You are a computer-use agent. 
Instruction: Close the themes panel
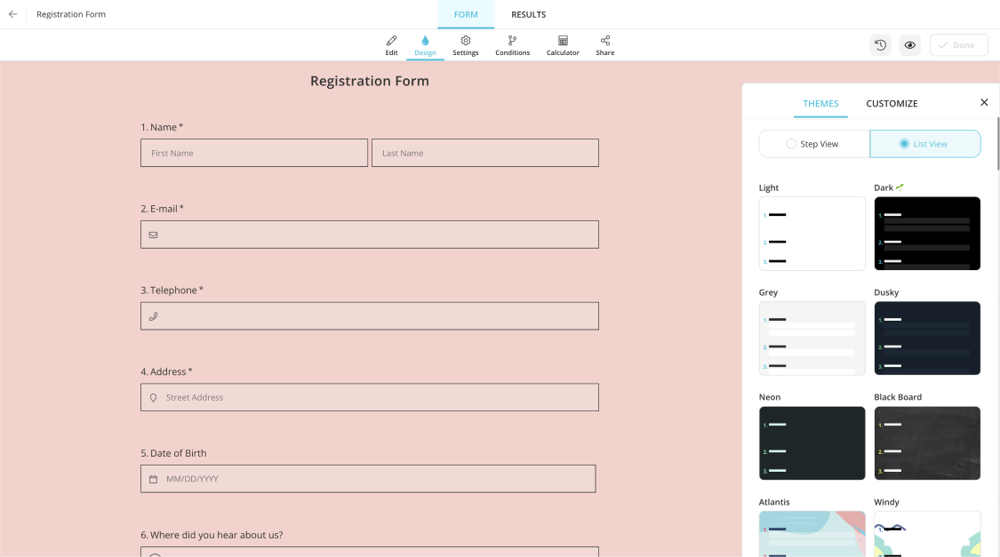tap(984, 102)
